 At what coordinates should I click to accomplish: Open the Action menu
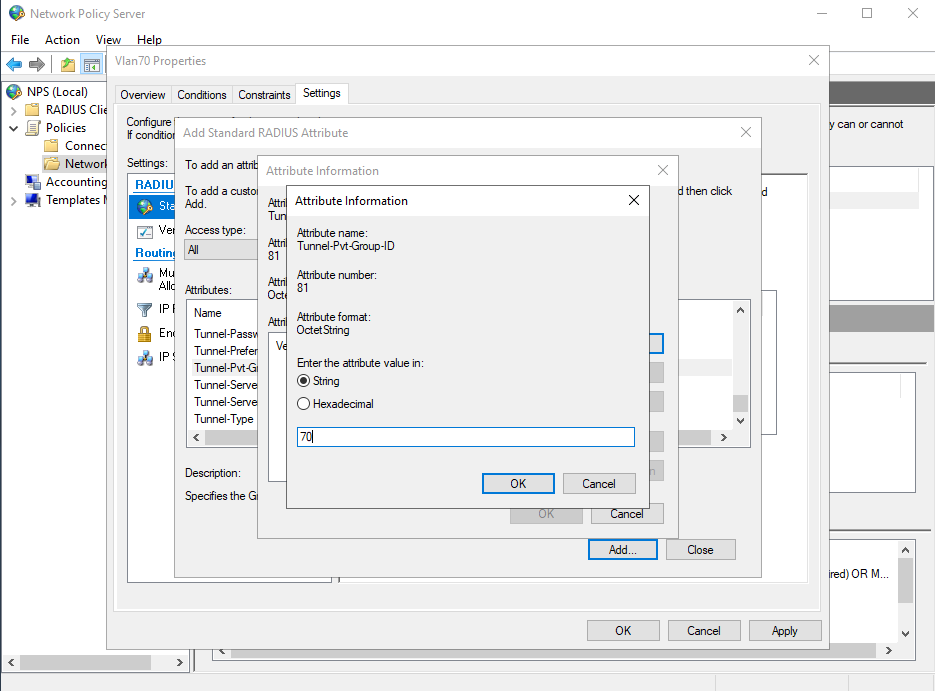tap(62, 40)
